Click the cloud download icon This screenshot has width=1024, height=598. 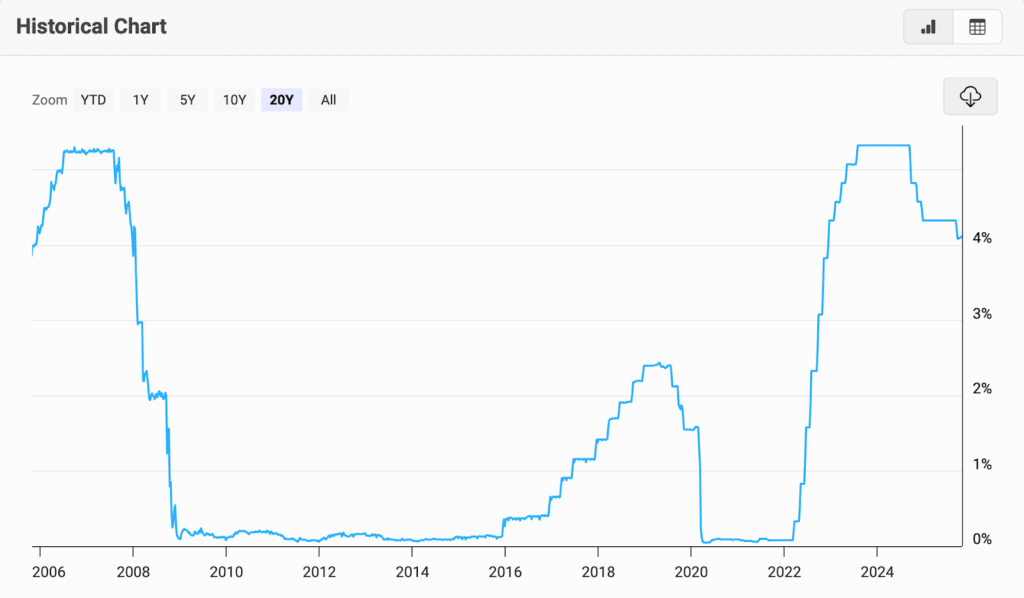(970, 96)
